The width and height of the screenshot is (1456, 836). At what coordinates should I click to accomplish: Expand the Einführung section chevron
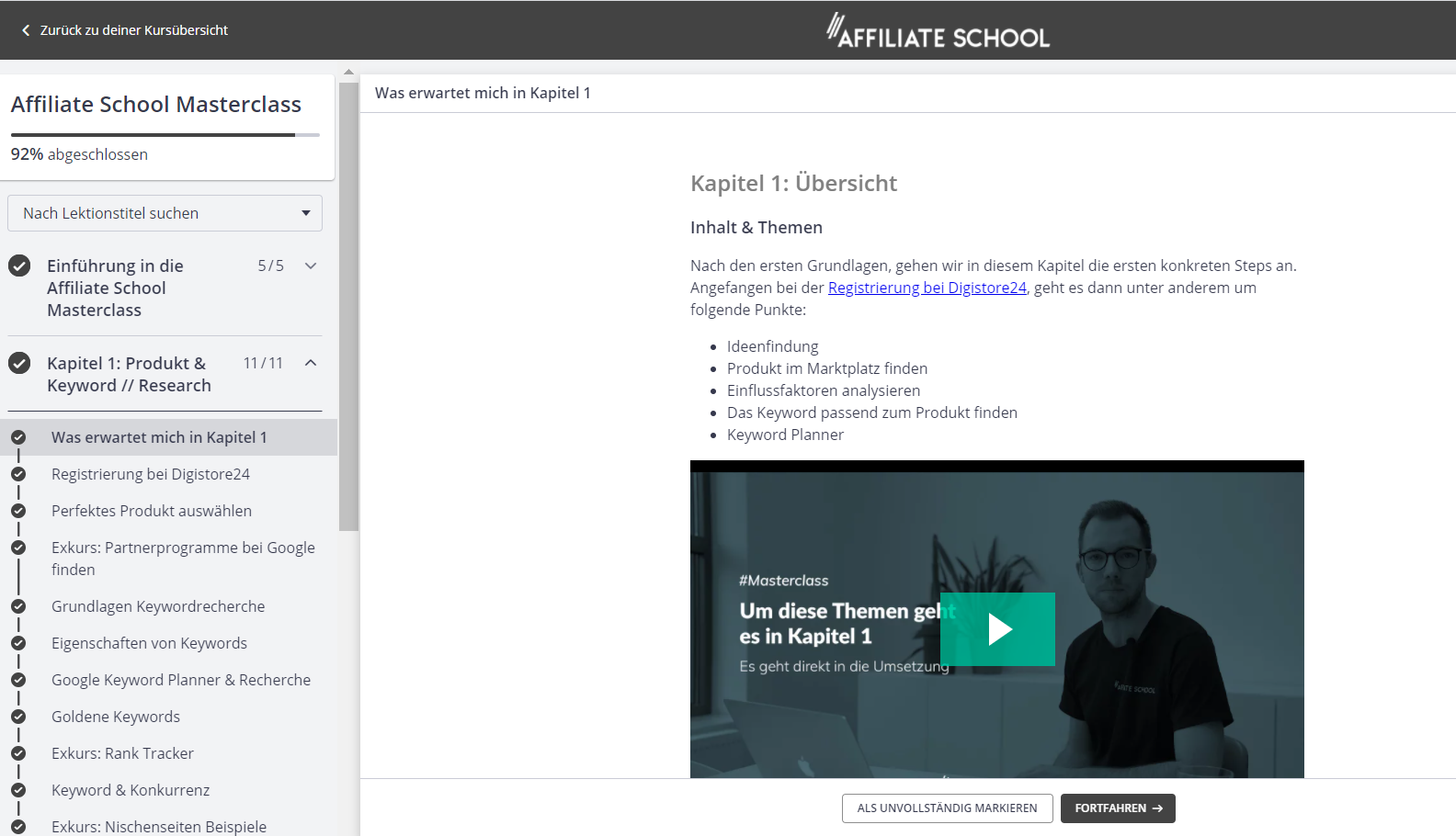(311, 265)
